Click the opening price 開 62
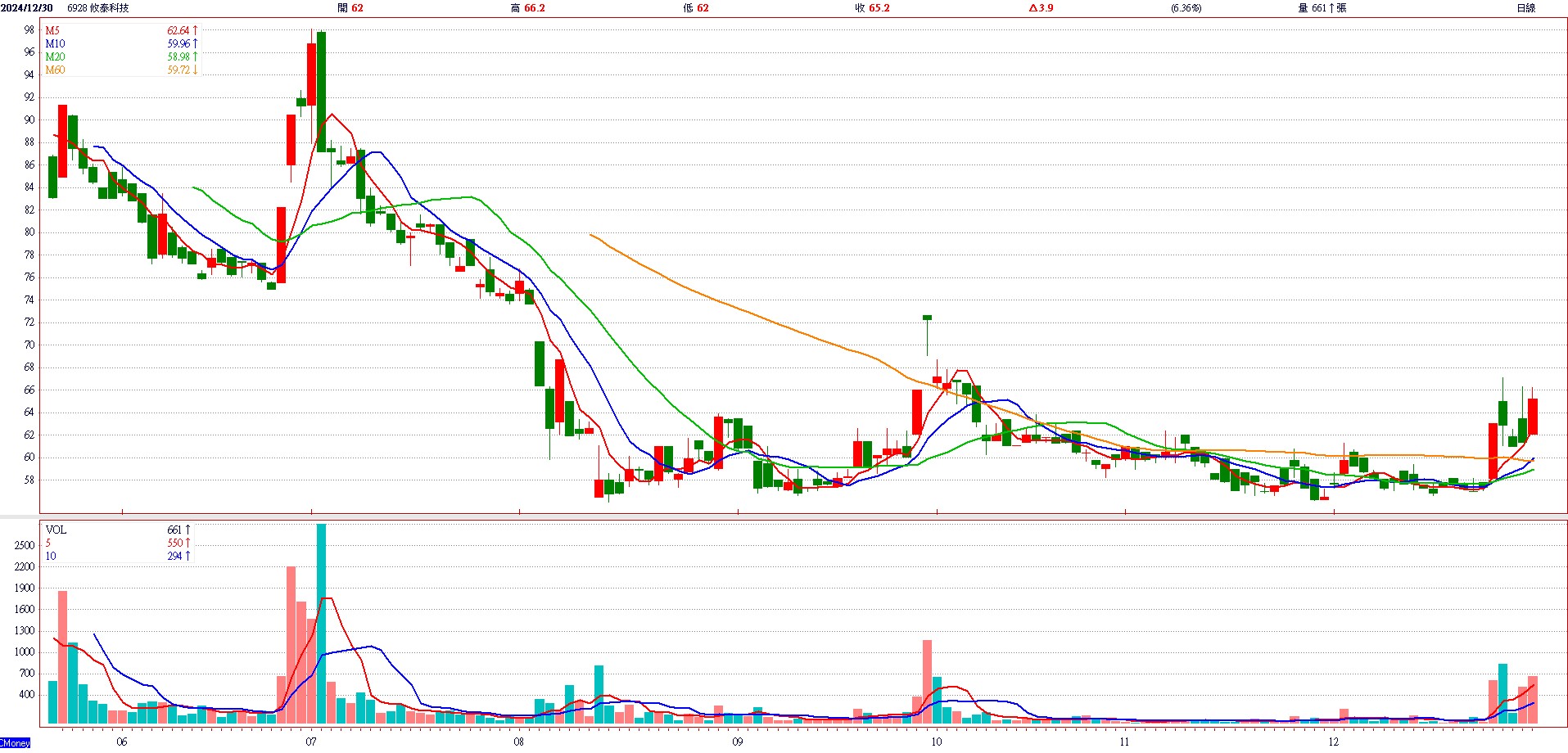Screen dimensions: 1568x753 pos(350,8)
